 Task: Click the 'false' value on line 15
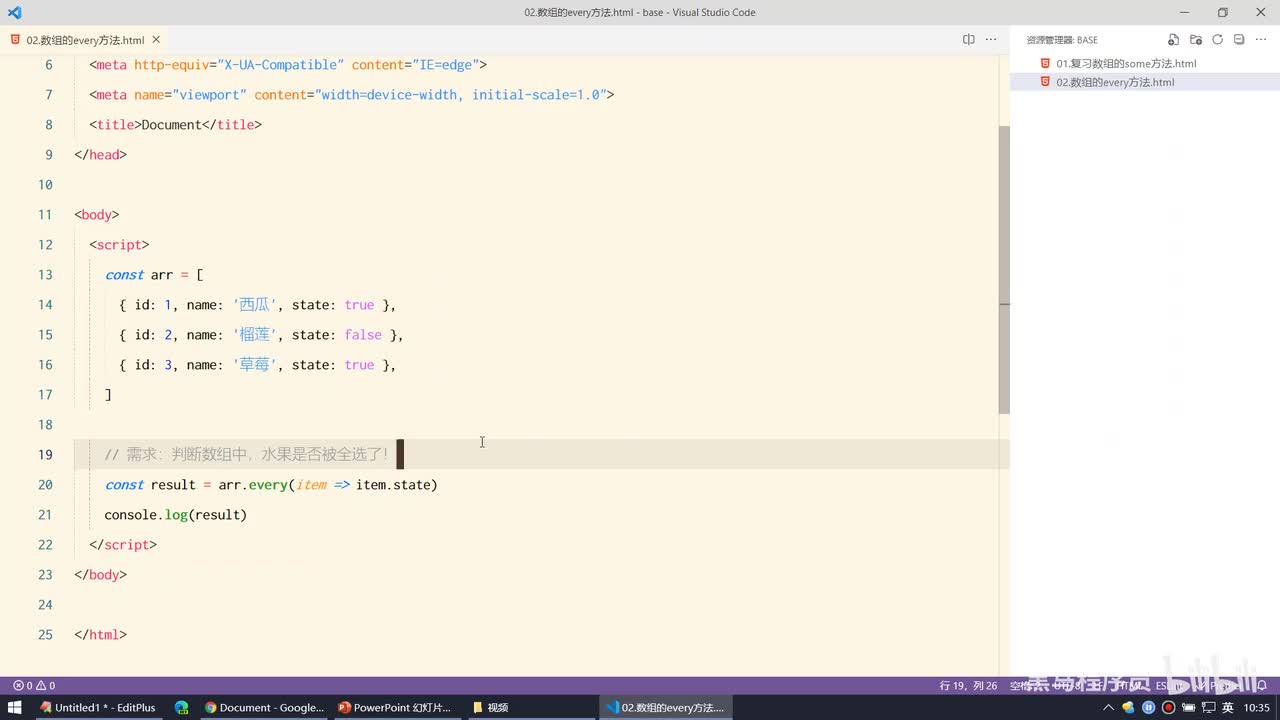coord(363,335)
